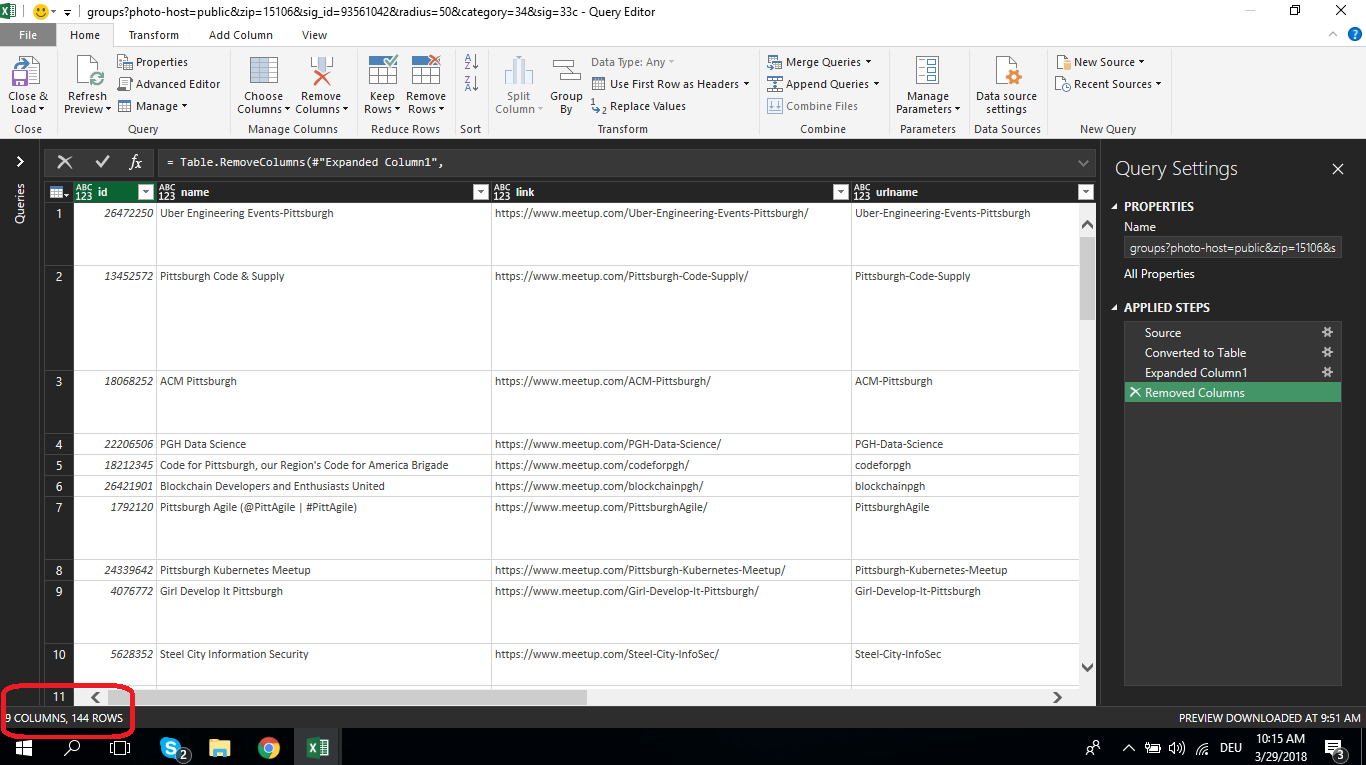The image size is (1366, 765).
Task: Open the Add Column ribbon tab
Action: coord(240,34)
